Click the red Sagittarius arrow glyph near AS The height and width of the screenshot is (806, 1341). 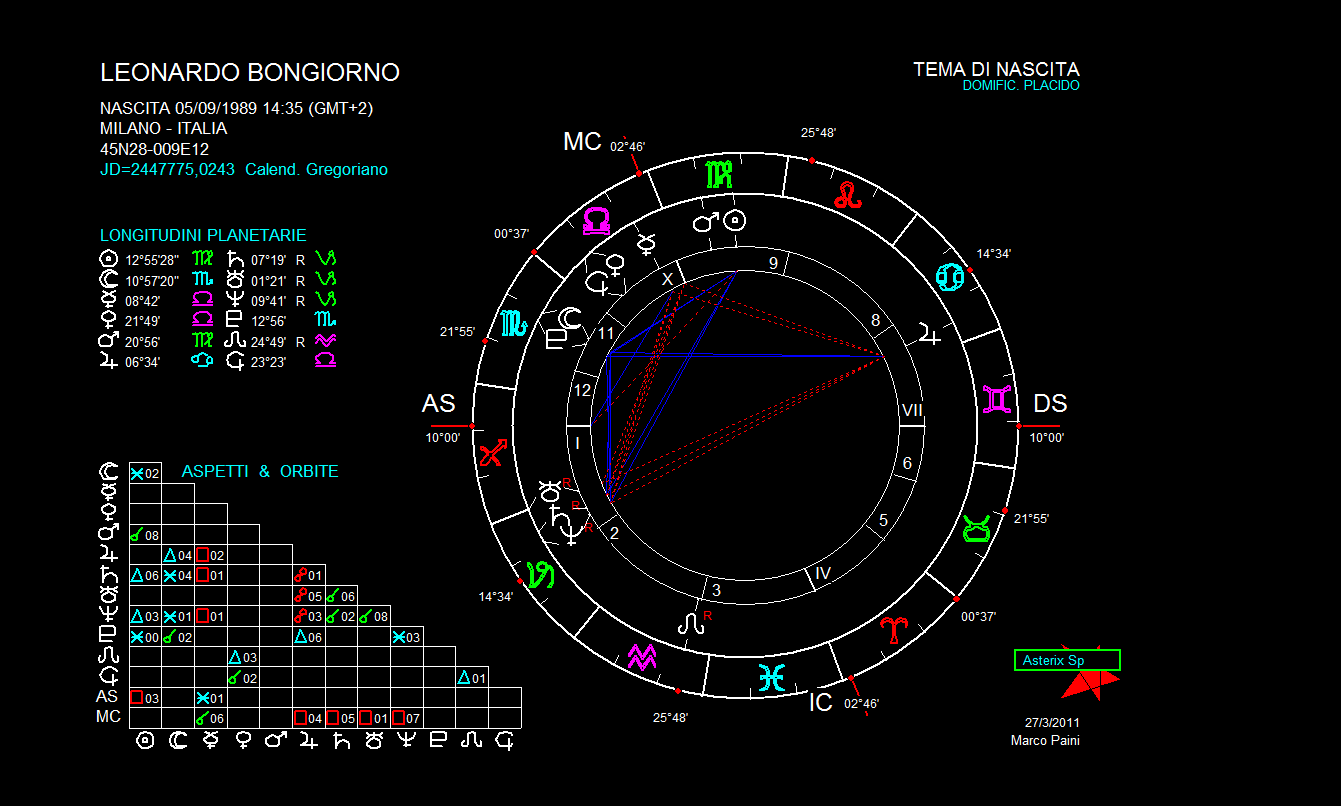tap(493, 453)
